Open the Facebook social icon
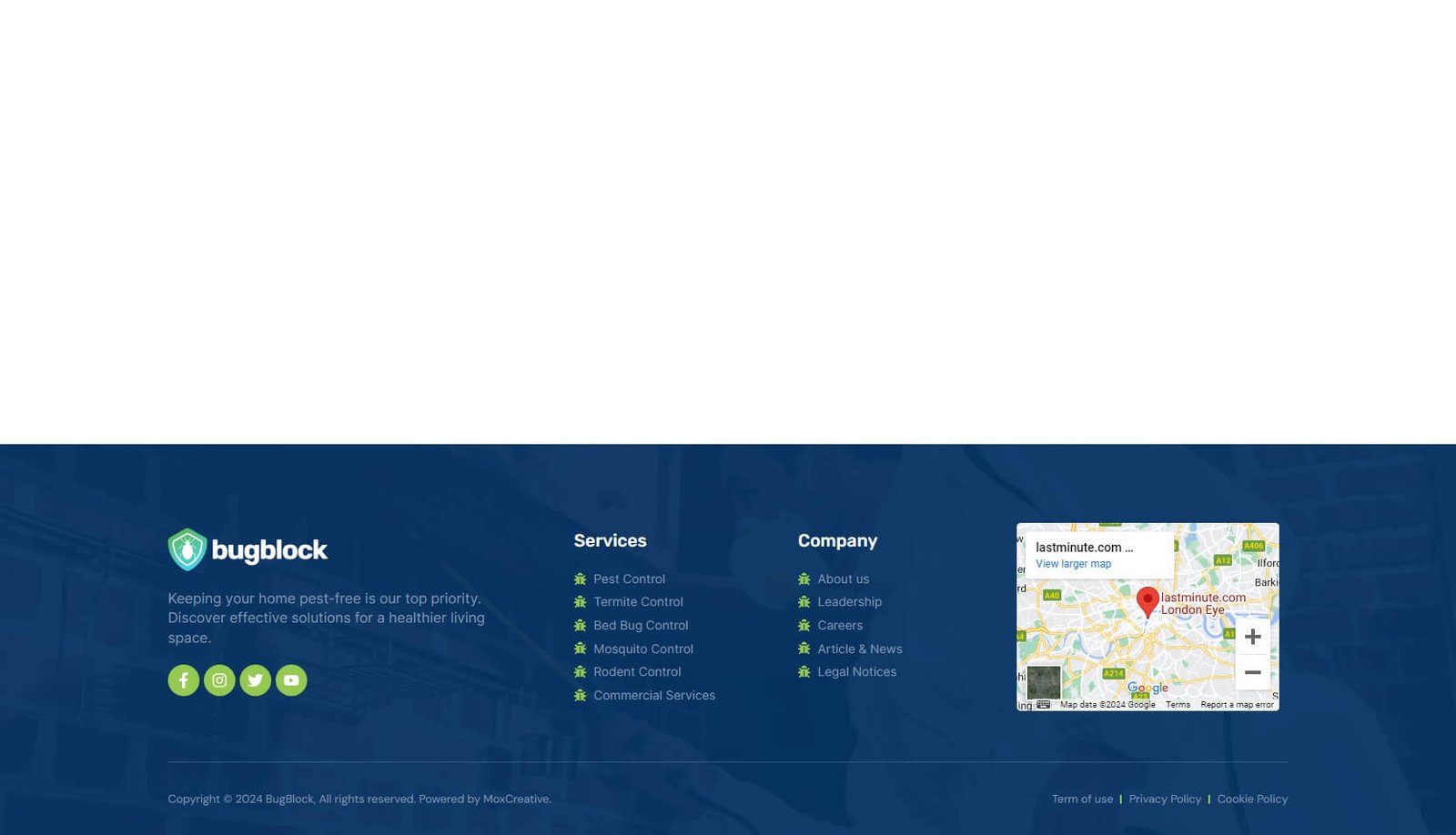 [x=183, y=680]
